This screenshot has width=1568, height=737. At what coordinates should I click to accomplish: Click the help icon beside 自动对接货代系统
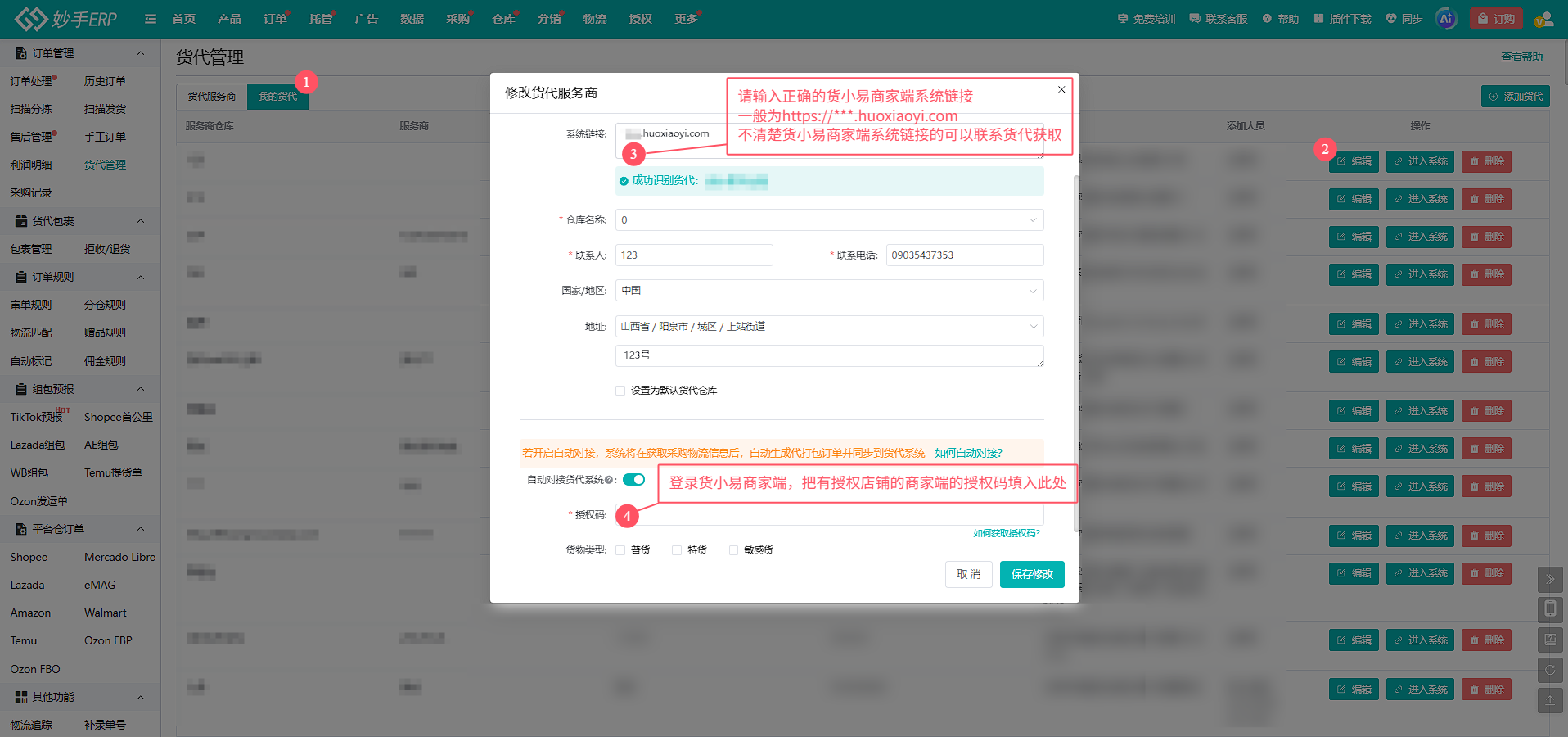[608, 480]
